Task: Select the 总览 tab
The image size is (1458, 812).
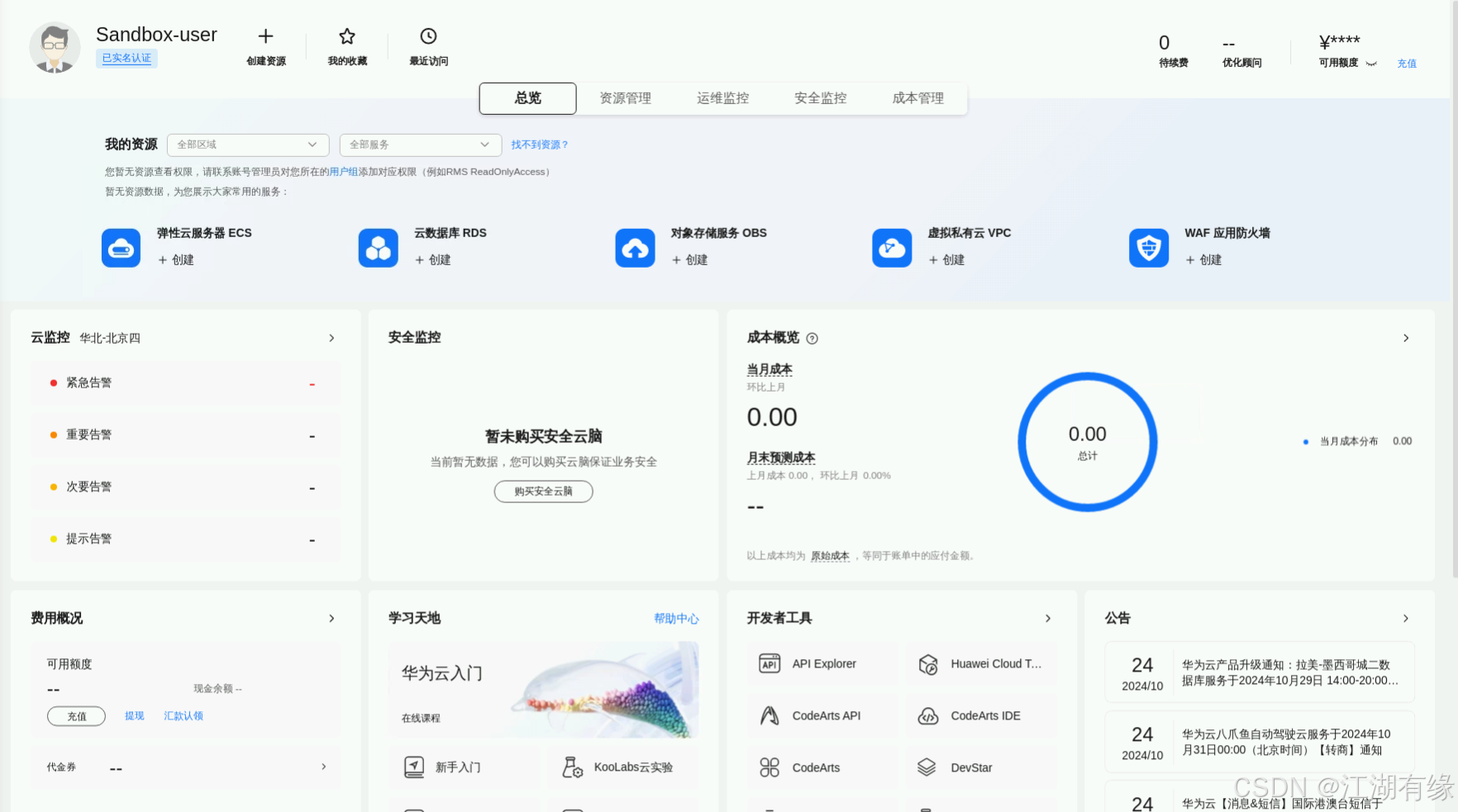Action: click(x=527, y=98)
